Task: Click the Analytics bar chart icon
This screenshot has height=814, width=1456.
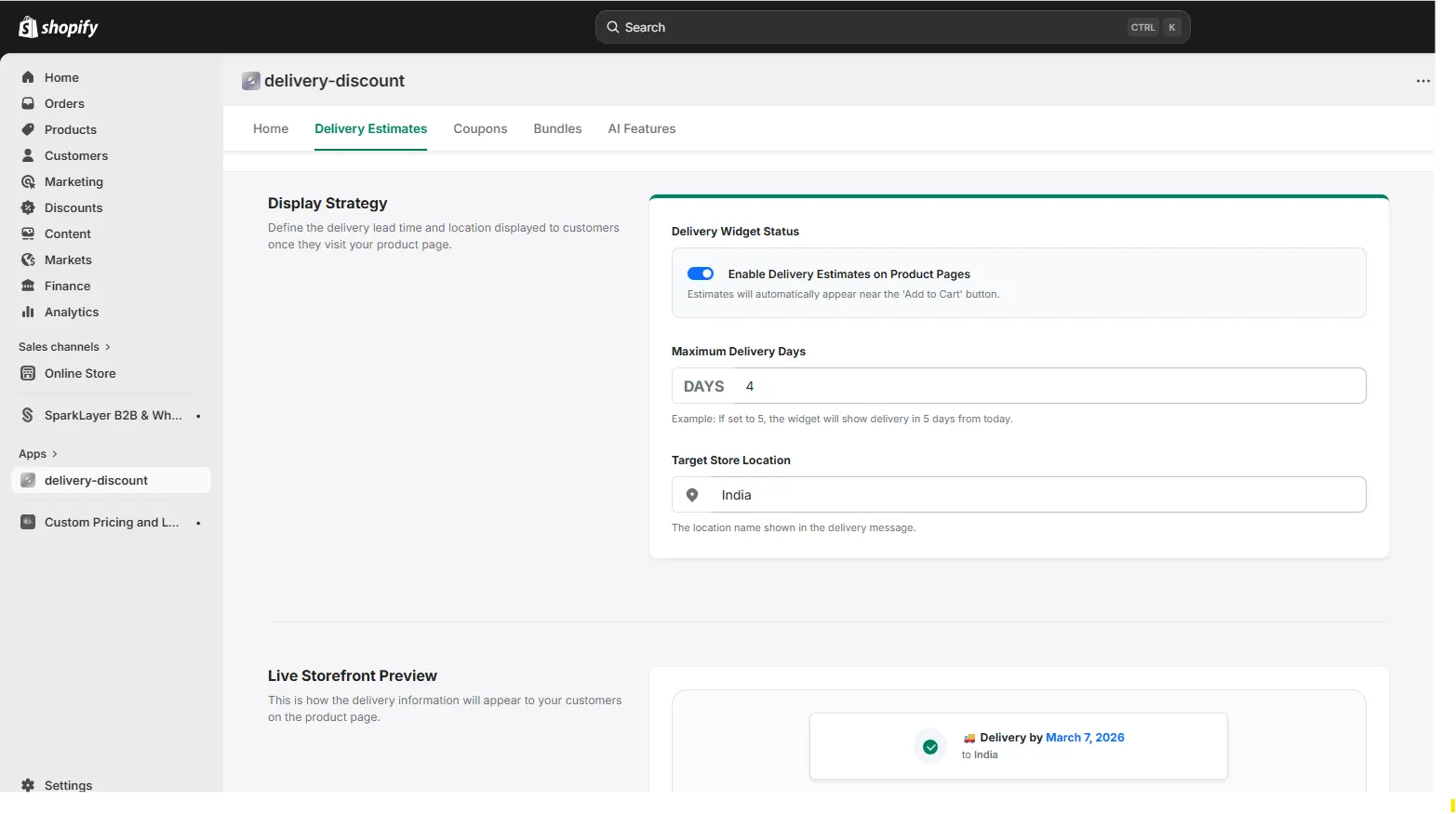Action: click(x=28, y=312)
